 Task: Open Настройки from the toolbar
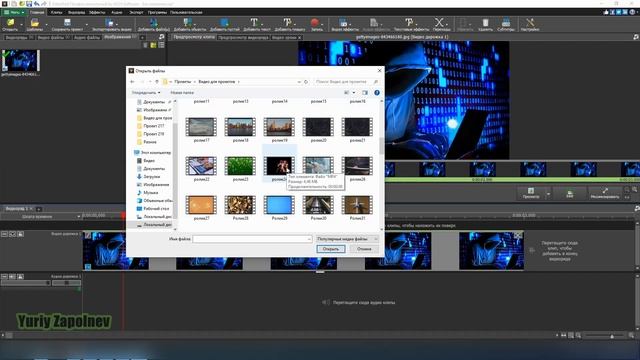click(x=530, y=24)
